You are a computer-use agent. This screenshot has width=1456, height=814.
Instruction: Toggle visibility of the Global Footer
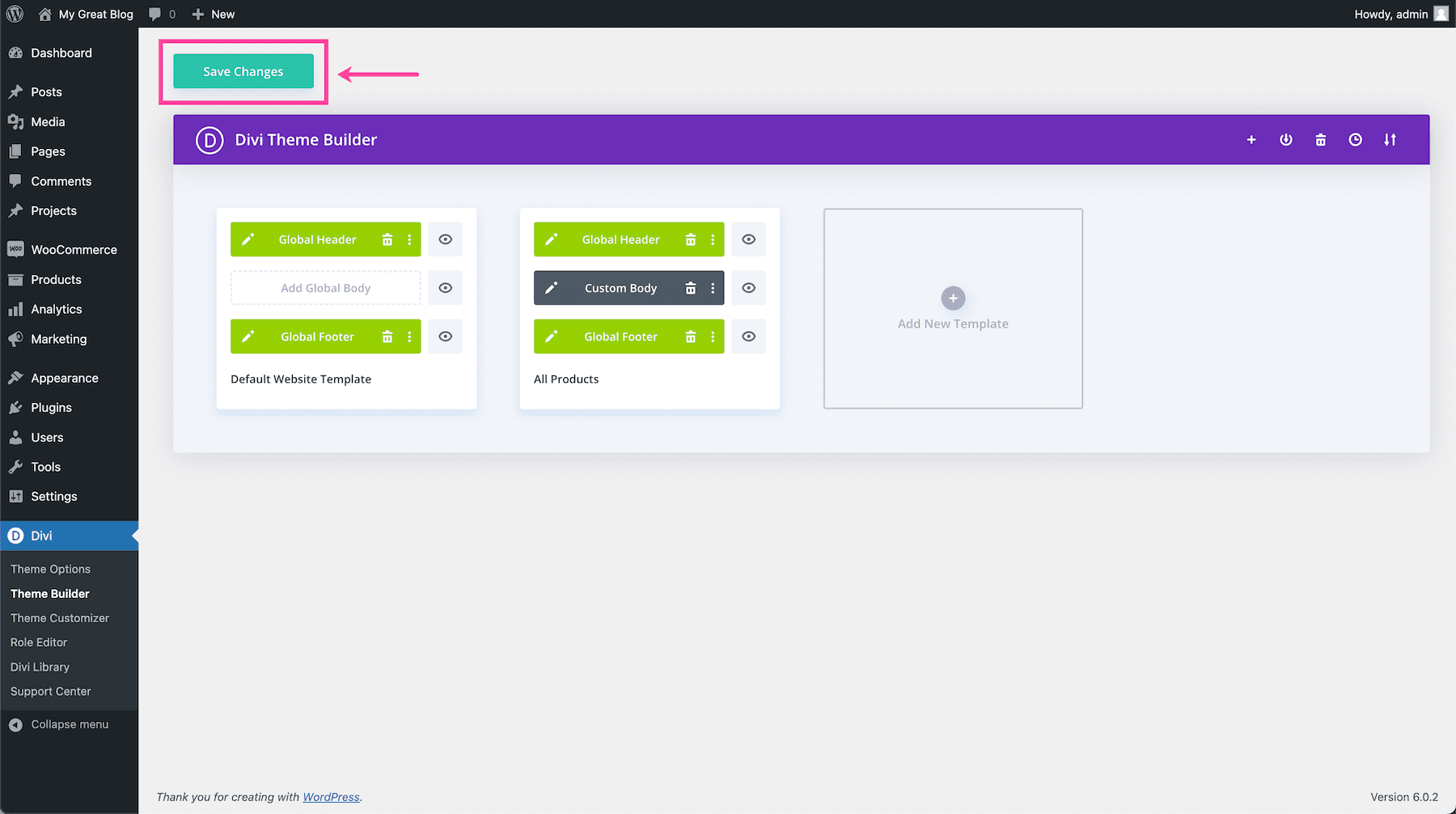tap(445, 336)
